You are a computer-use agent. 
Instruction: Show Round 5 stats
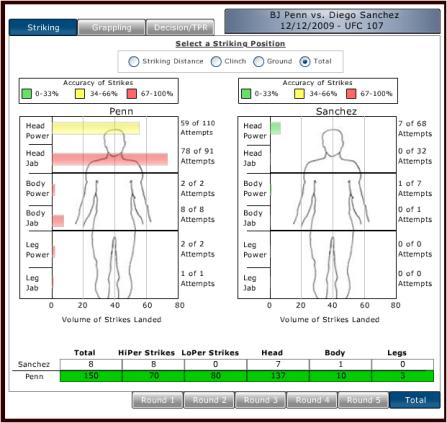[x=363, y=400]
